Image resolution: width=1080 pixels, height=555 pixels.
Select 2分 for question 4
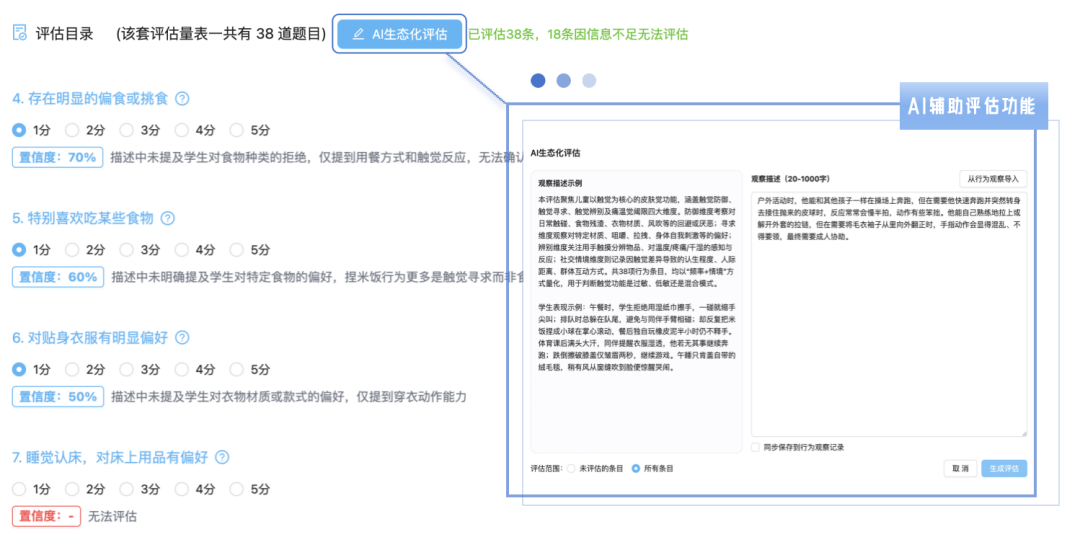(x=72, y=129)
